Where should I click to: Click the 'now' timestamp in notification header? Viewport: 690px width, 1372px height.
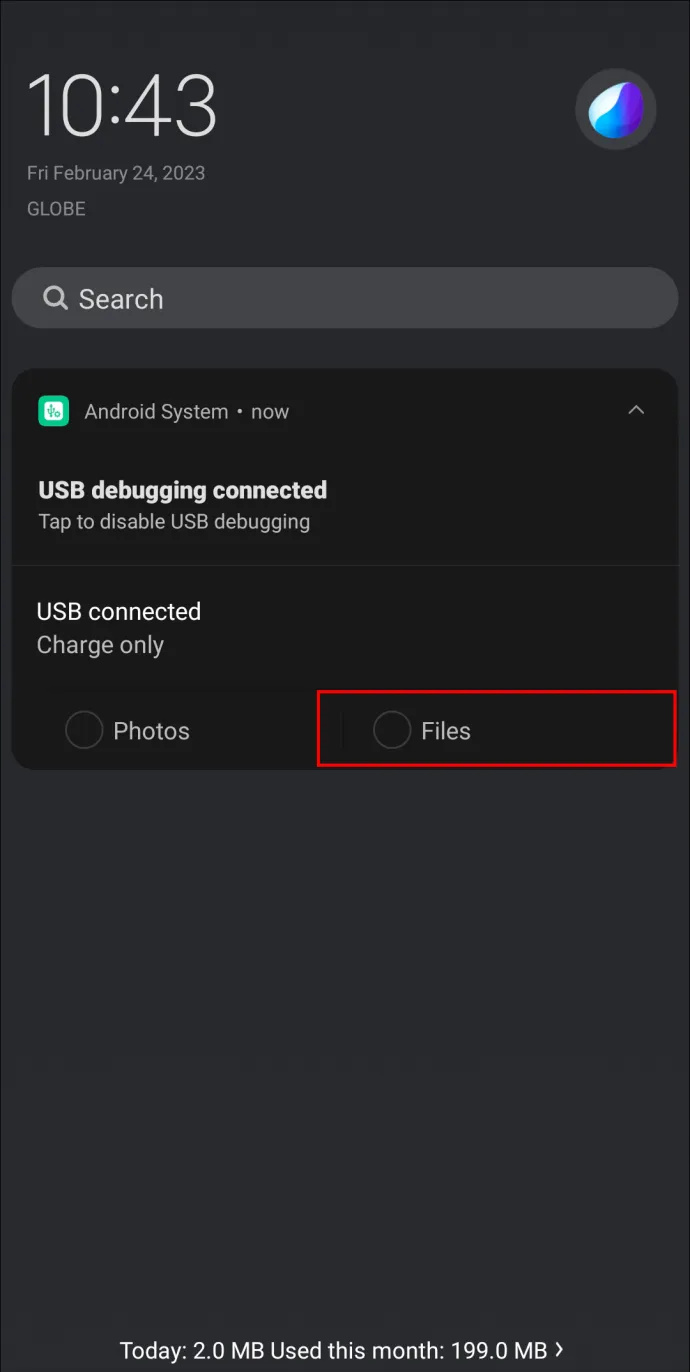270,411
